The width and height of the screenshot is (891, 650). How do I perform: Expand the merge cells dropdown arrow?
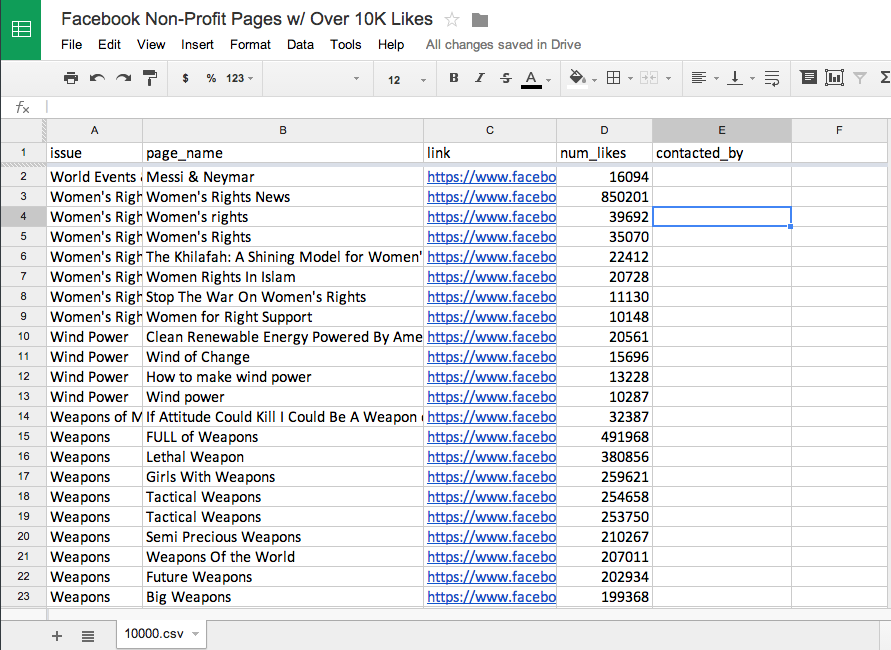(x=668, y=78)
